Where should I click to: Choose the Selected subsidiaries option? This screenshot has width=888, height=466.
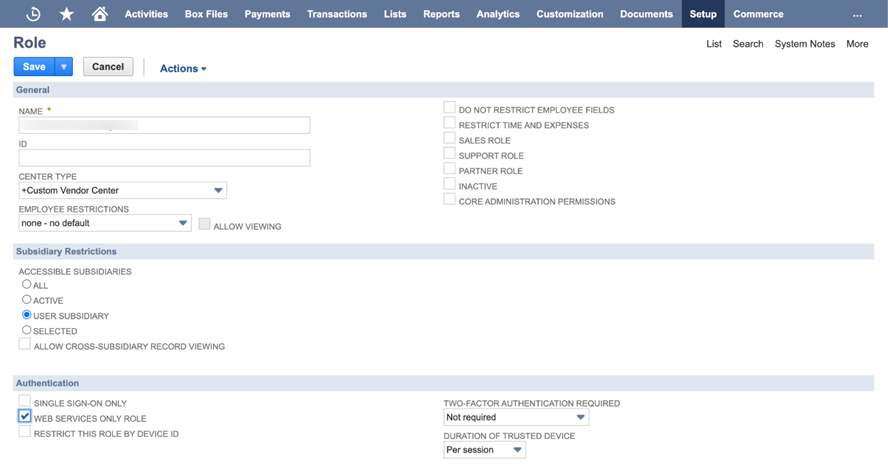pos(27,330)
